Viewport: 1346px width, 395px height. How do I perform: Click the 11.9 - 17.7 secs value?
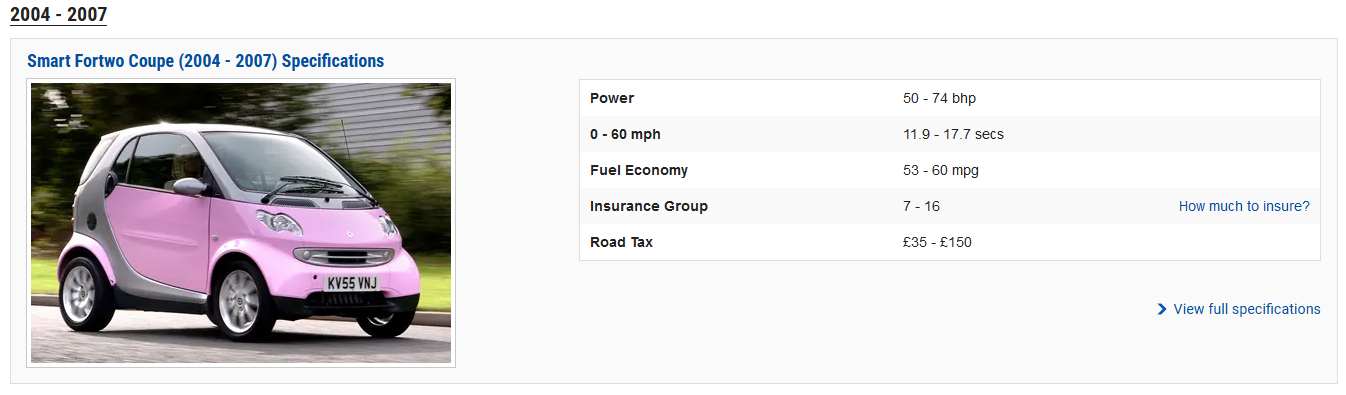click(953, 134)
